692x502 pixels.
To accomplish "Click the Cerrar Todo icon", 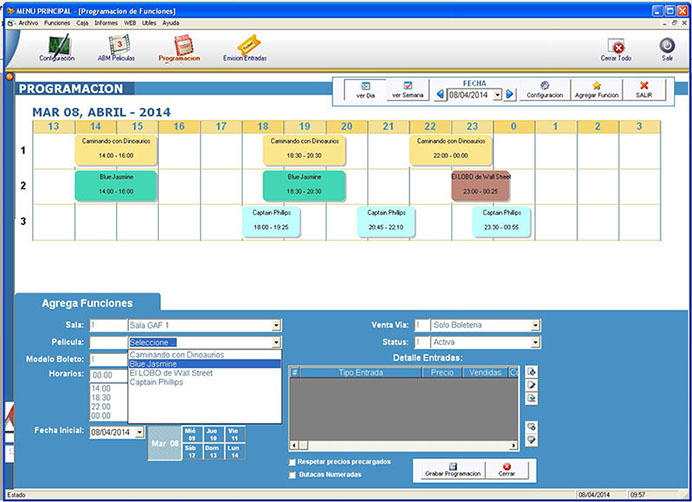I will pyautogui.click(x=616, y=48).
